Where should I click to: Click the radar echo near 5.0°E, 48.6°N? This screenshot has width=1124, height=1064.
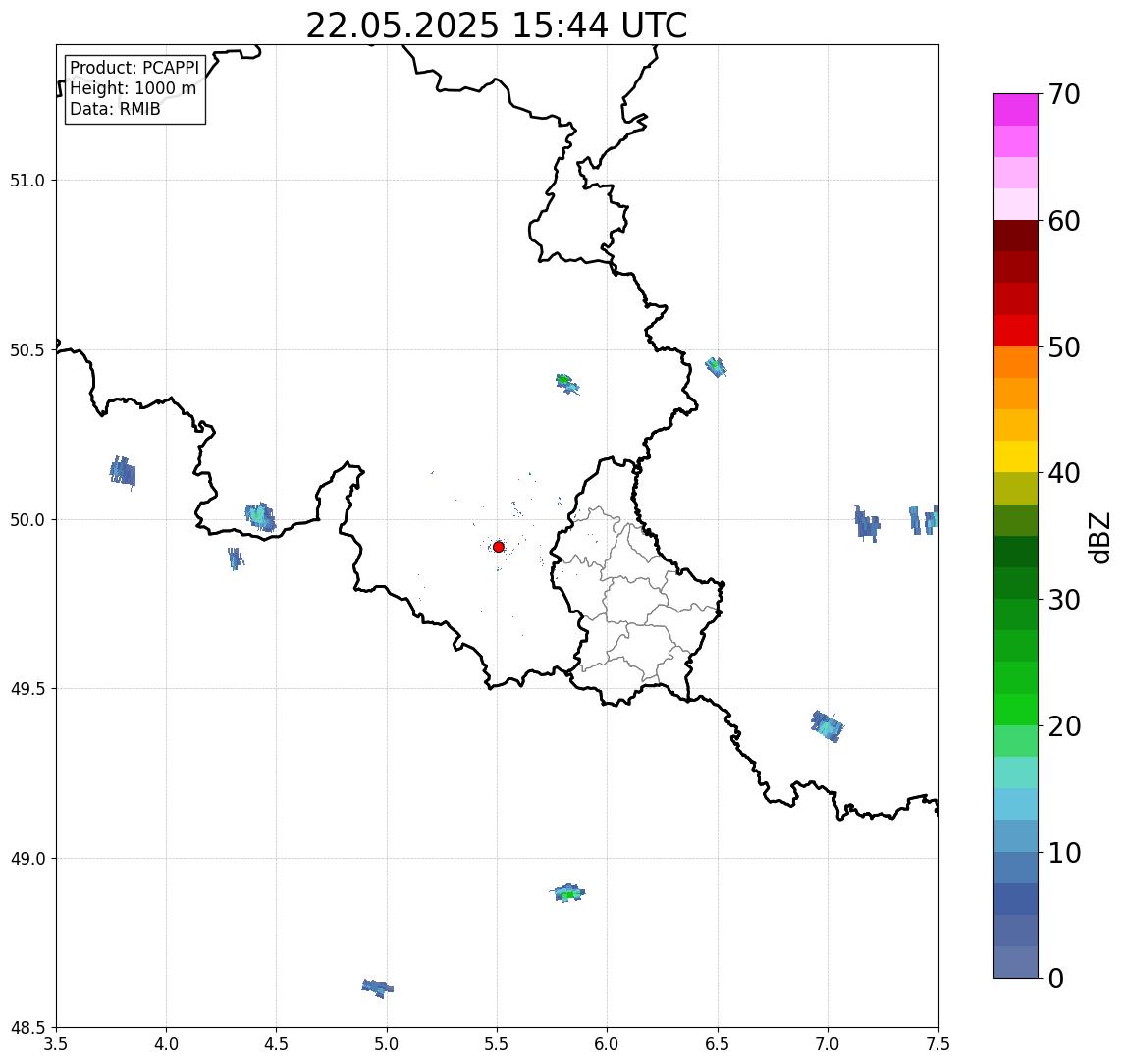(x=378, y=988)
